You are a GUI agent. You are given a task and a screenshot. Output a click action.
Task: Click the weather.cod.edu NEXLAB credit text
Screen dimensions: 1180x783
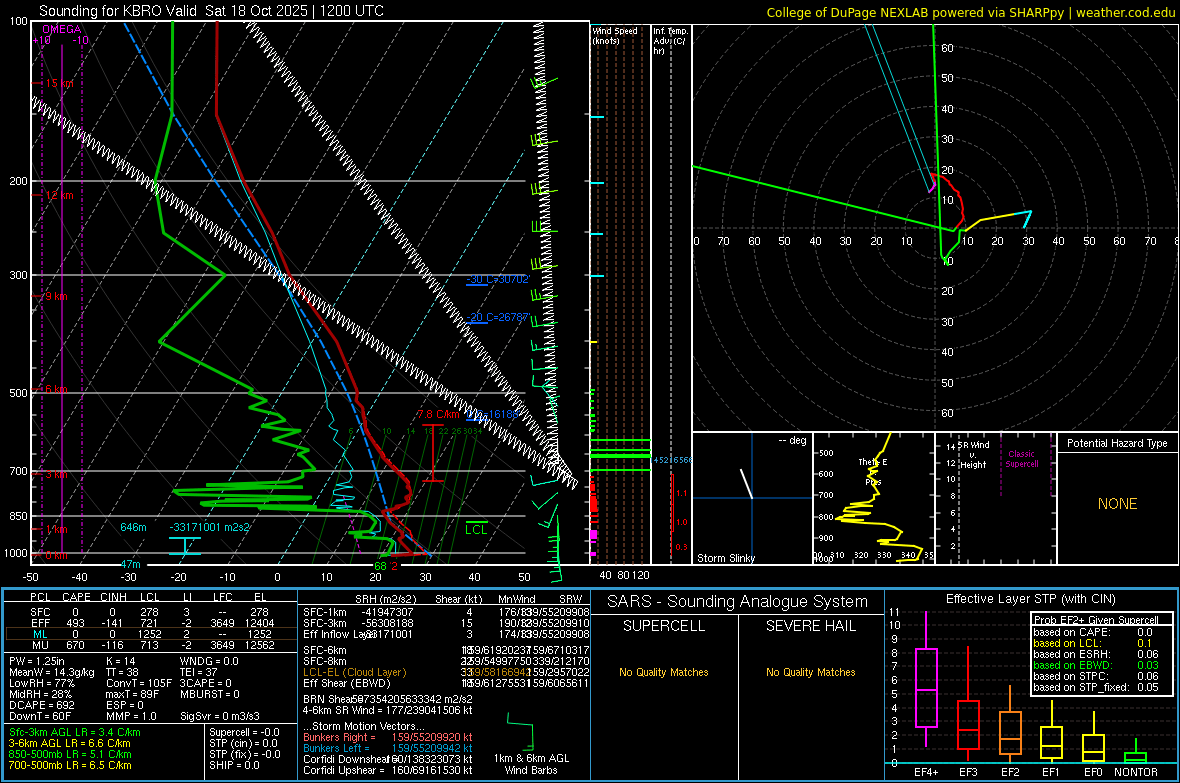tap(970, 12)
